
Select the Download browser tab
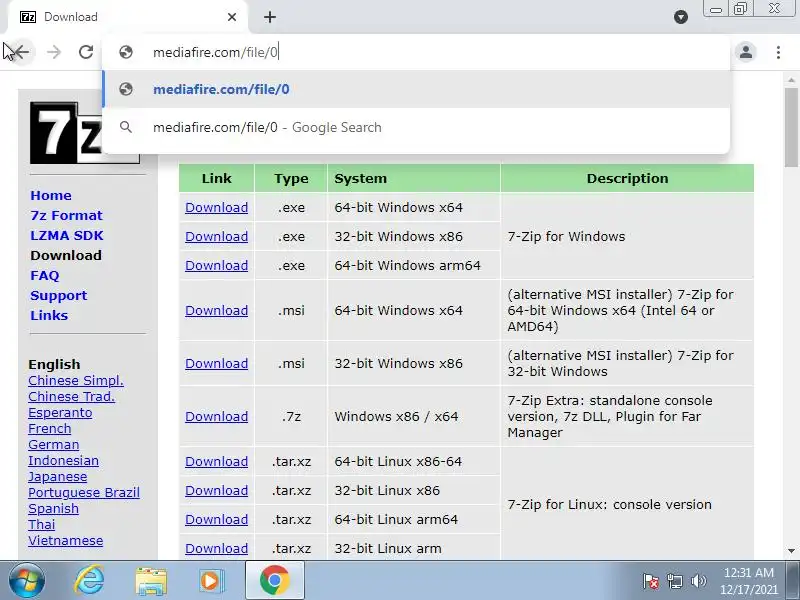click(128, 17)
